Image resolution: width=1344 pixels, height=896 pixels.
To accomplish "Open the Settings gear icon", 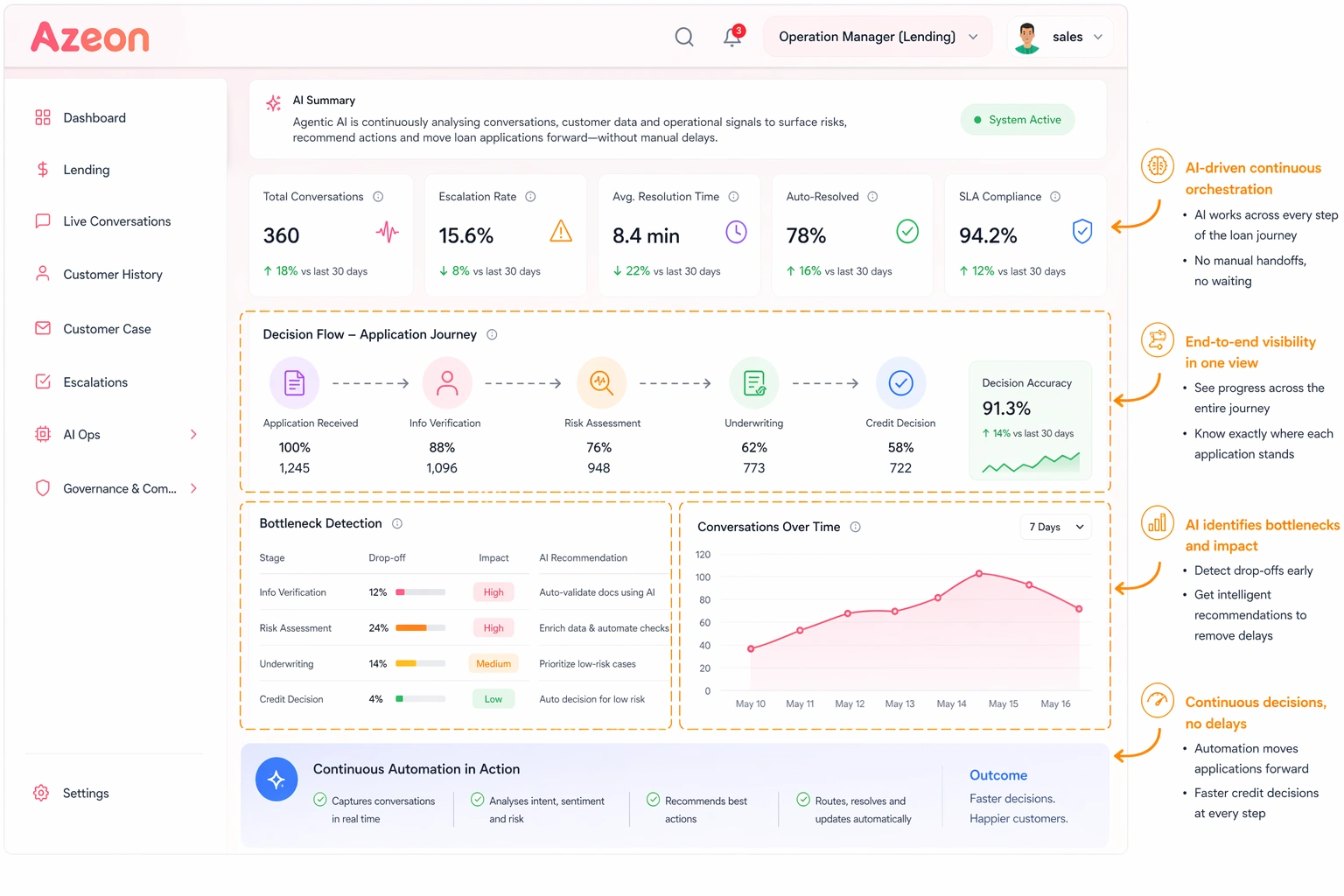I will click(x=40, y=793).
